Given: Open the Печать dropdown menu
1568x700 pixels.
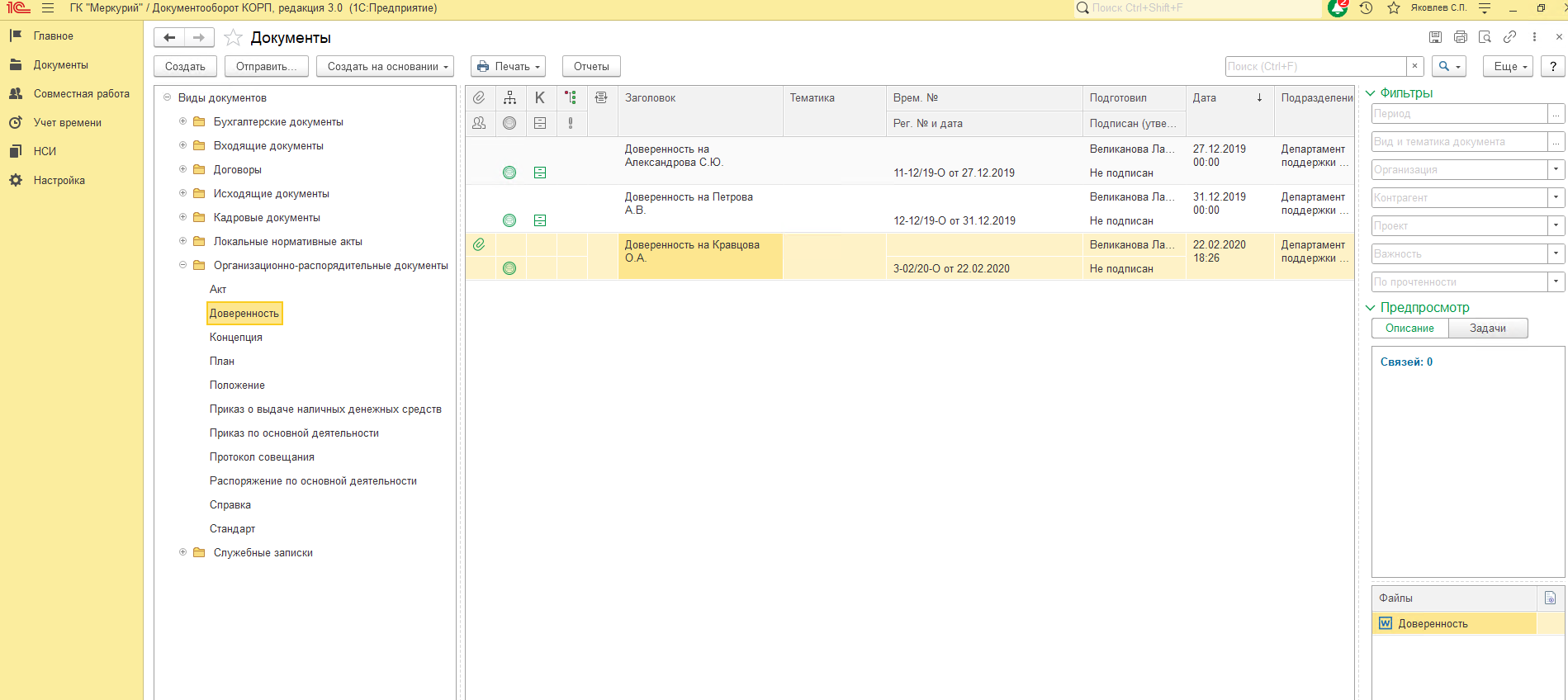Looking at the screenshot, I should tap(508, 67).
